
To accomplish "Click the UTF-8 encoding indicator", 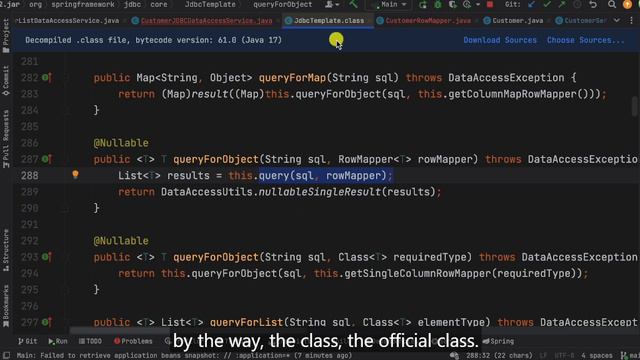I will point(564,356).
